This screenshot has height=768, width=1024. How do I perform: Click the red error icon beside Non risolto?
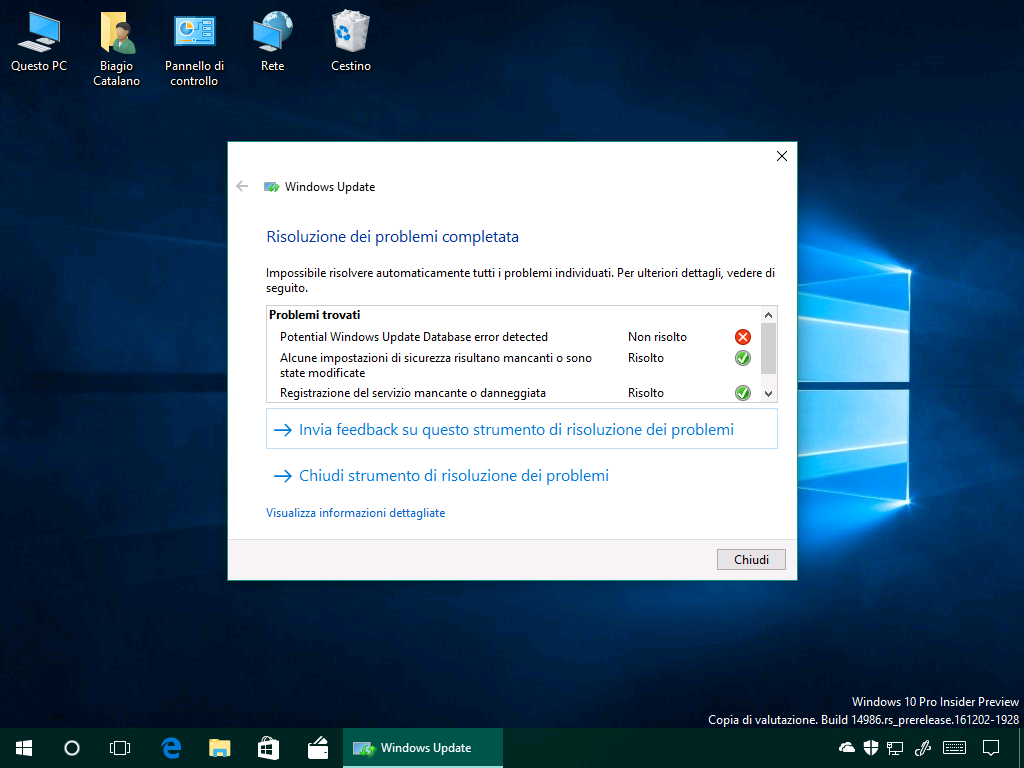(x=743, y=337)
